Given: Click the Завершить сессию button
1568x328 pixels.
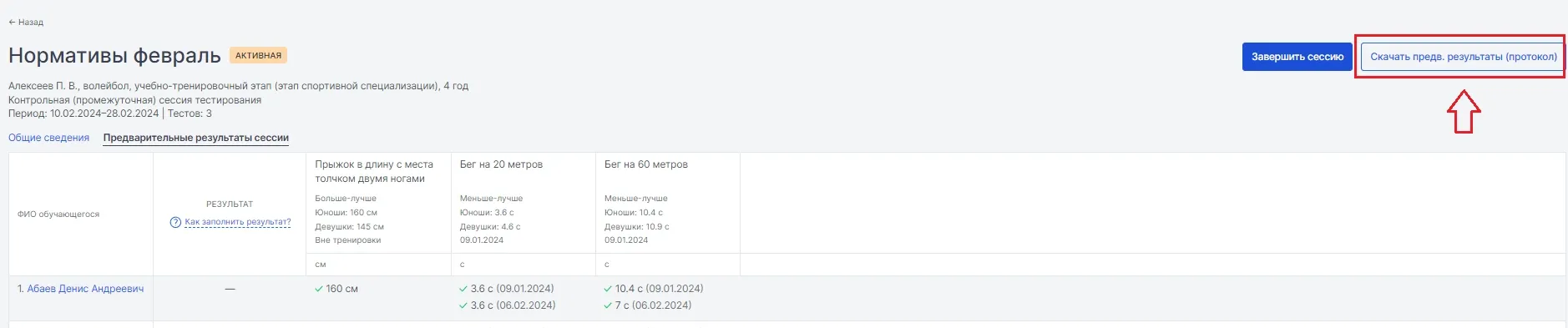Looking at the screenshot, I should [x=1297, y=57].
